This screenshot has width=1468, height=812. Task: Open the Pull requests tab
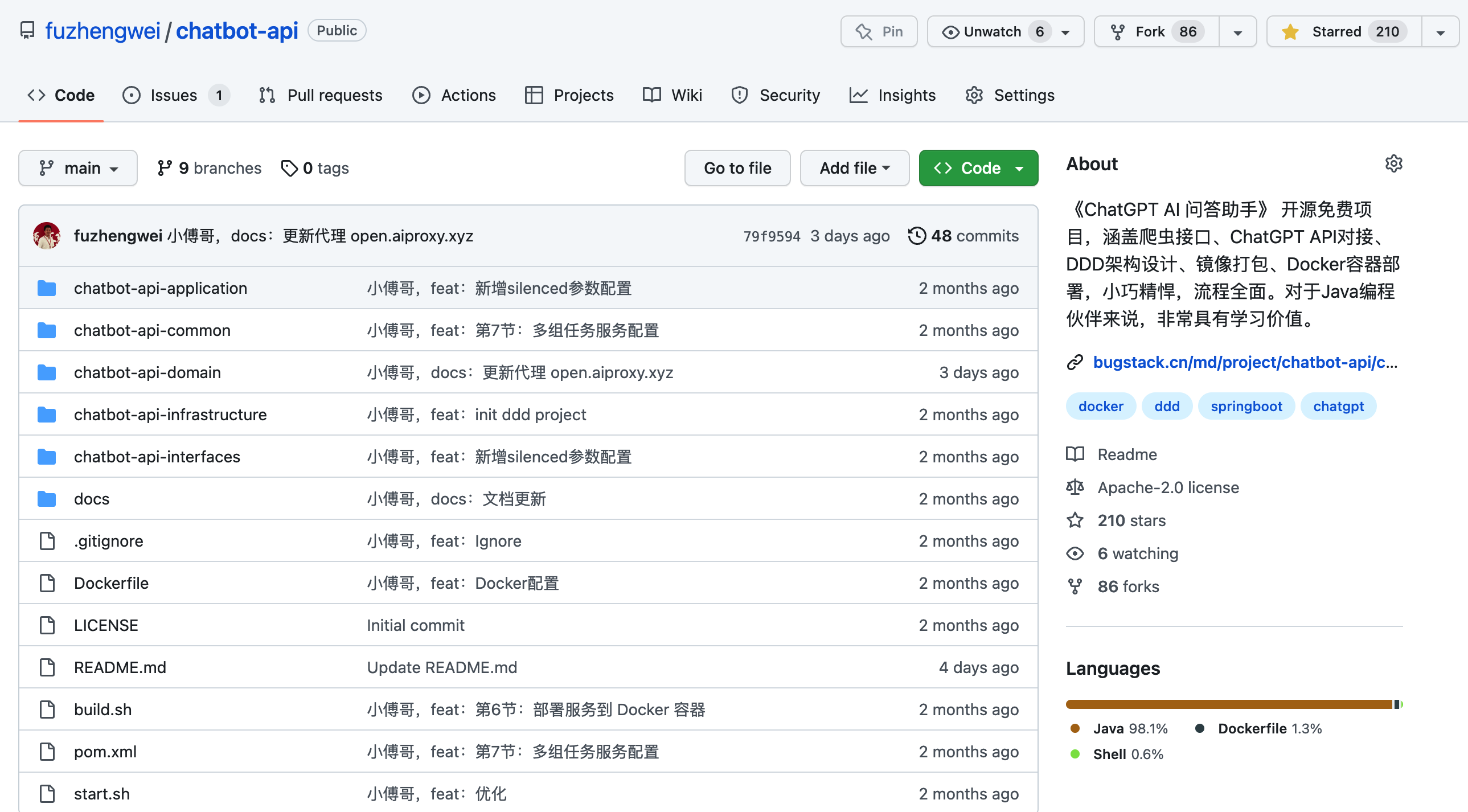[320, 95]
